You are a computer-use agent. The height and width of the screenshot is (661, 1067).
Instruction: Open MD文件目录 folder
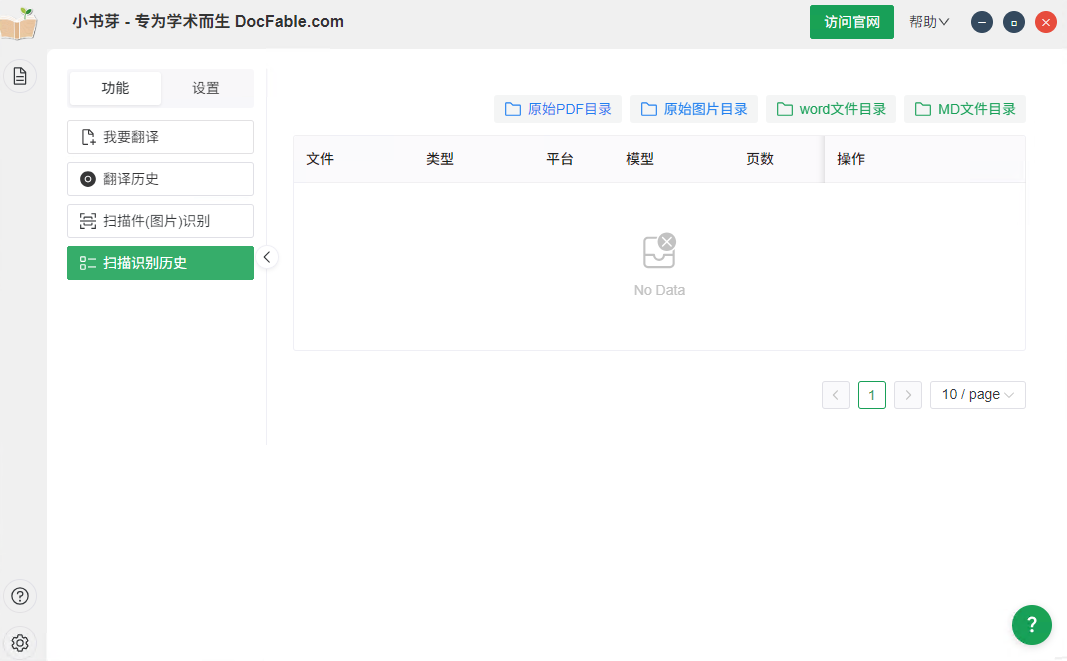965,109
